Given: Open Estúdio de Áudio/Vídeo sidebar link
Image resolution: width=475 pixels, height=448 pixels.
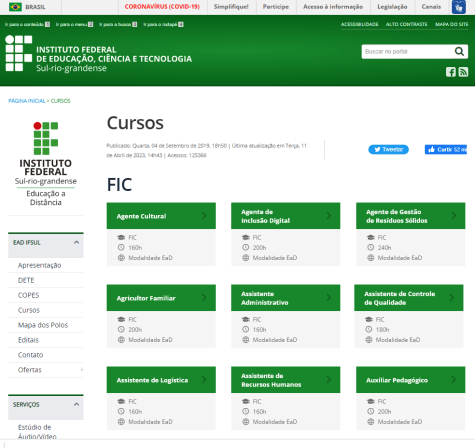Looking at the screenshot, I should pos(37,431).
